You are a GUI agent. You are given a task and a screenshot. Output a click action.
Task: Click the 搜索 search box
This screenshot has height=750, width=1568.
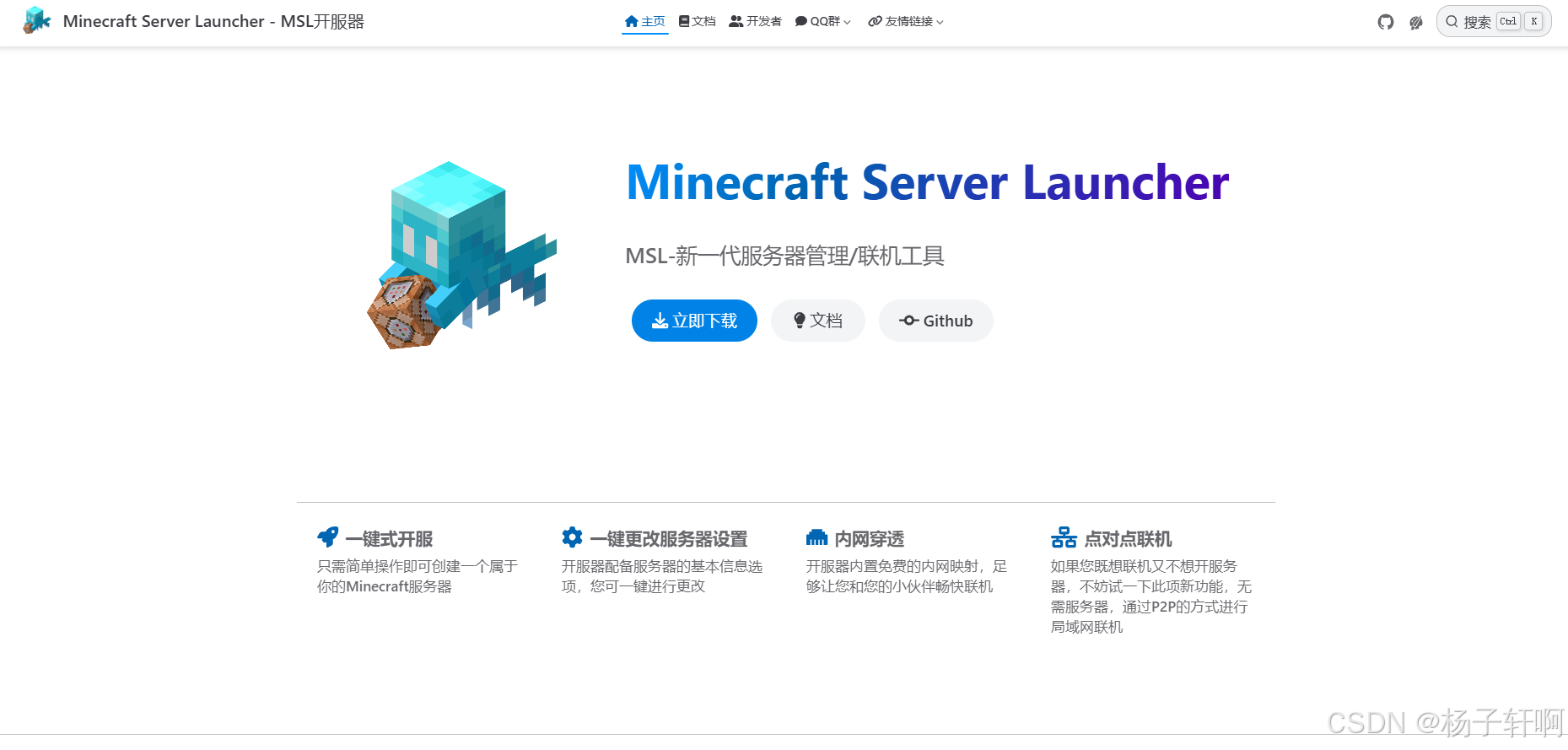point(1494,22)
